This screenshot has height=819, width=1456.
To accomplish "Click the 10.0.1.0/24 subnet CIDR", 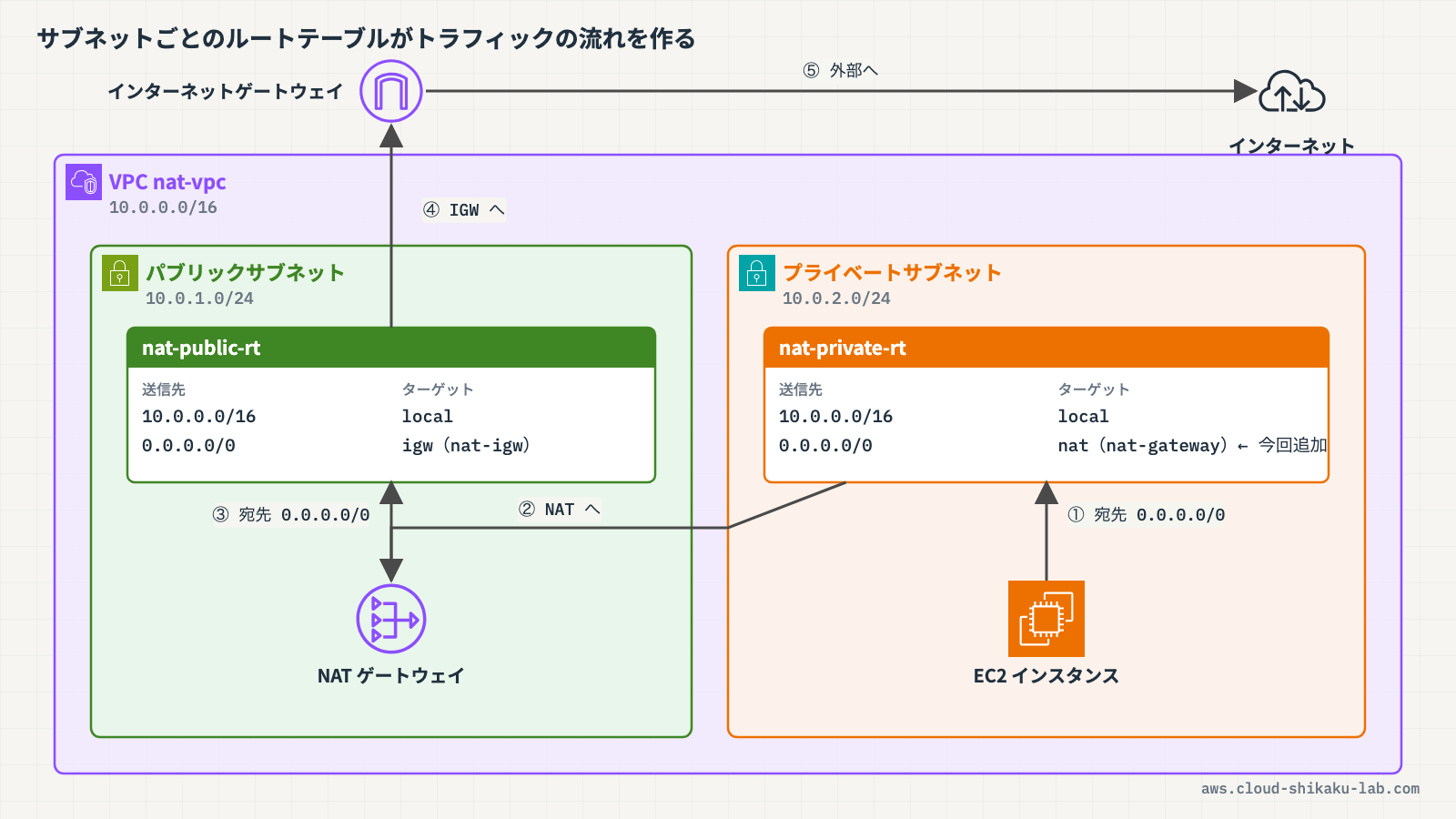I will [199, 298].
